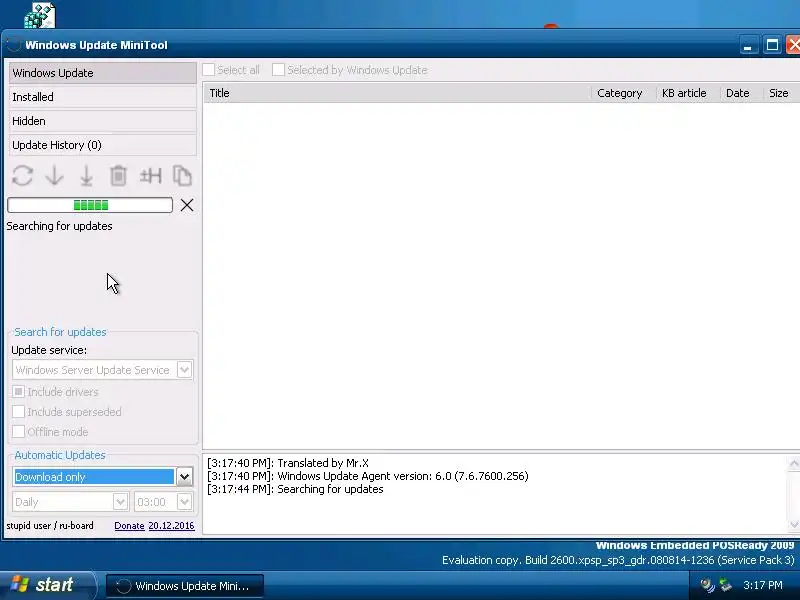Viewport: 800px width, 600px height.
Task: Click the 3:17:44 PM searching log line
Action: click(295, 489)
